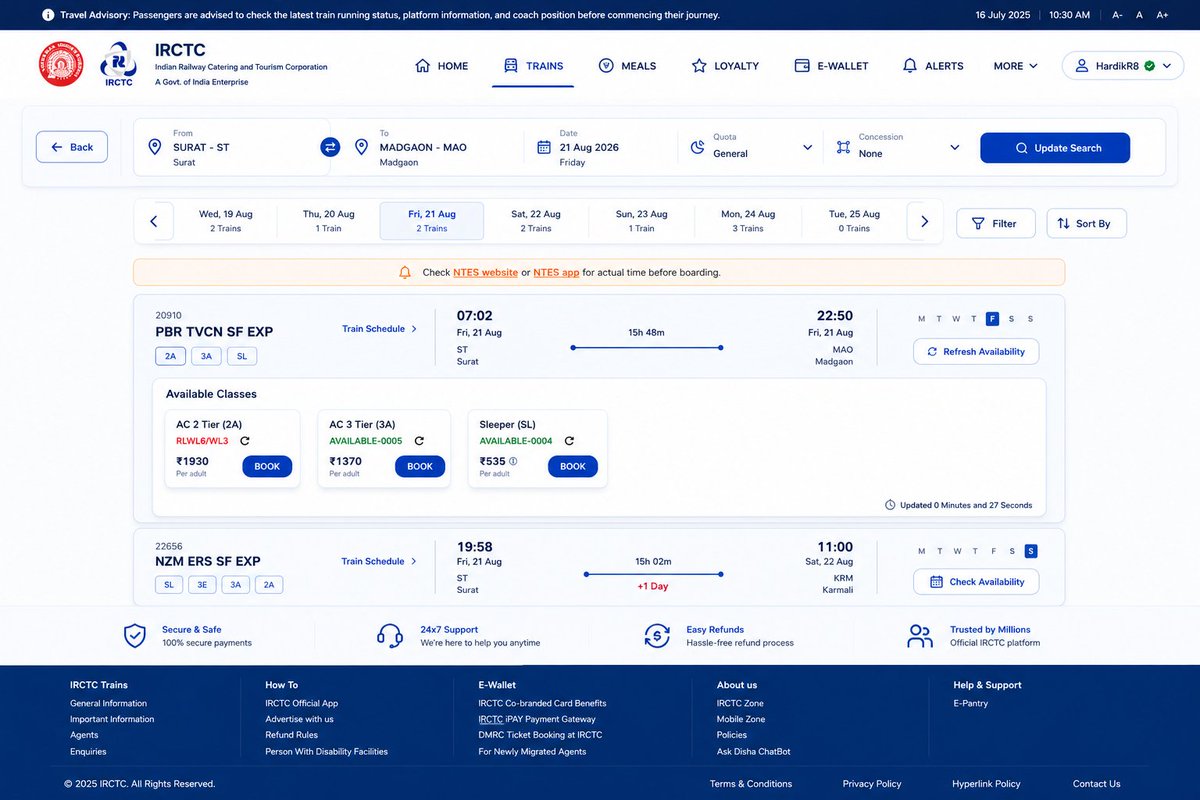Image resolution: width=1200 pixels, height=800 pixels.
Task: Open the NTES app link
Action: pos(556,272)
